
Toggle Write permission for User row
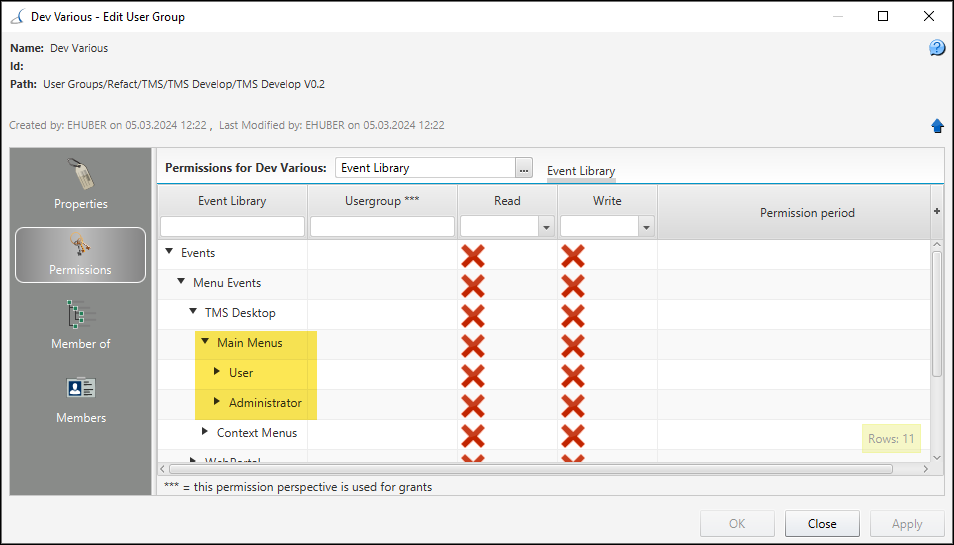(573, 376)
